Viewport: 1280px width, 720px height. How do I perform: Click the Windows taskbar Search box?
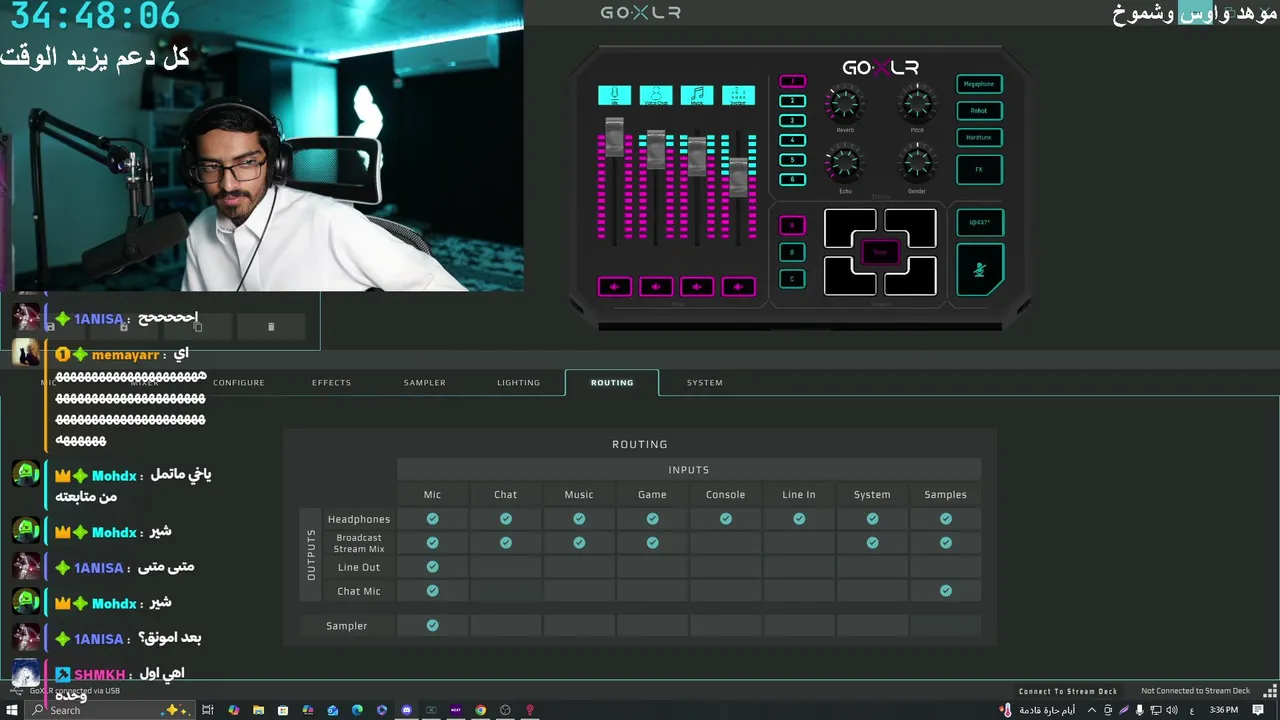[110, 710]
